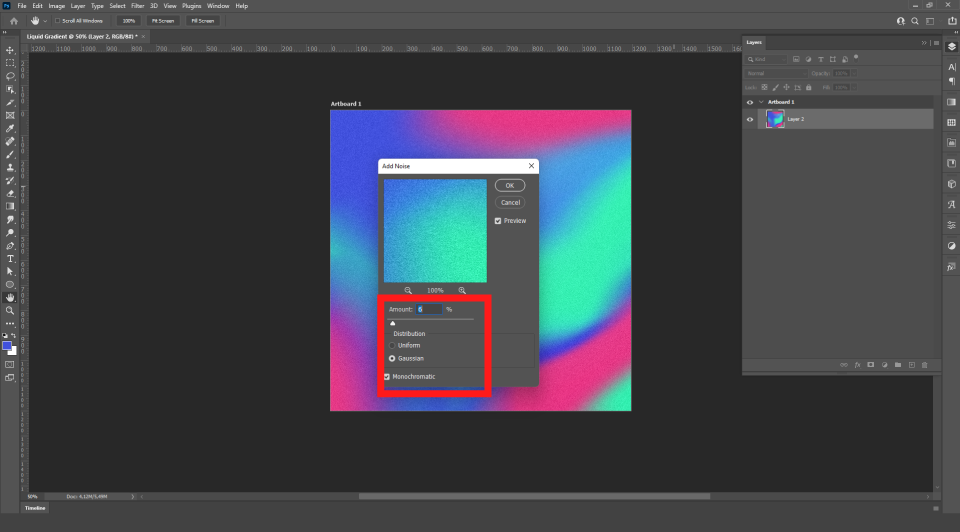Toggle Quick Mask mode icon

point(10,364)
